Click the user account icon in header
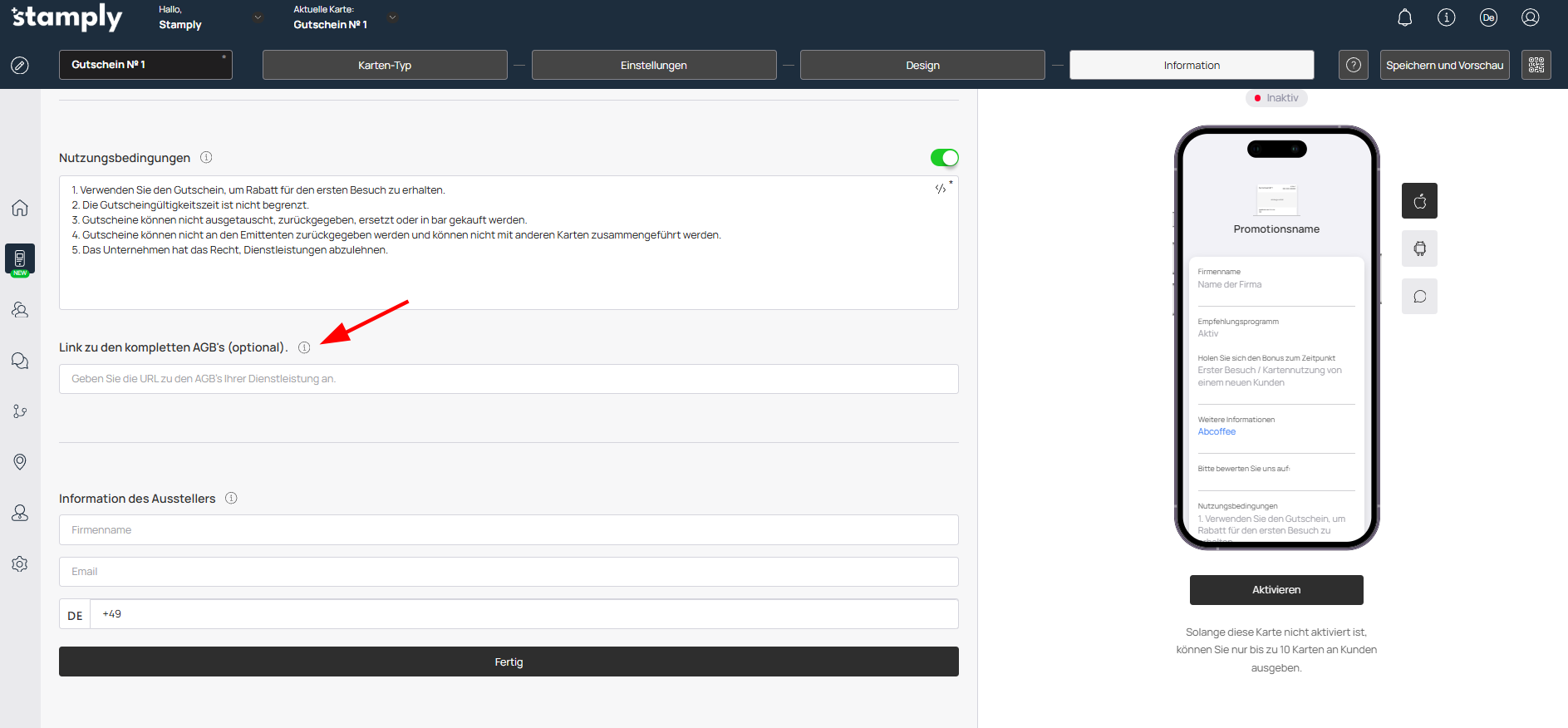 pyautogui.click(x=1530, y=17)
